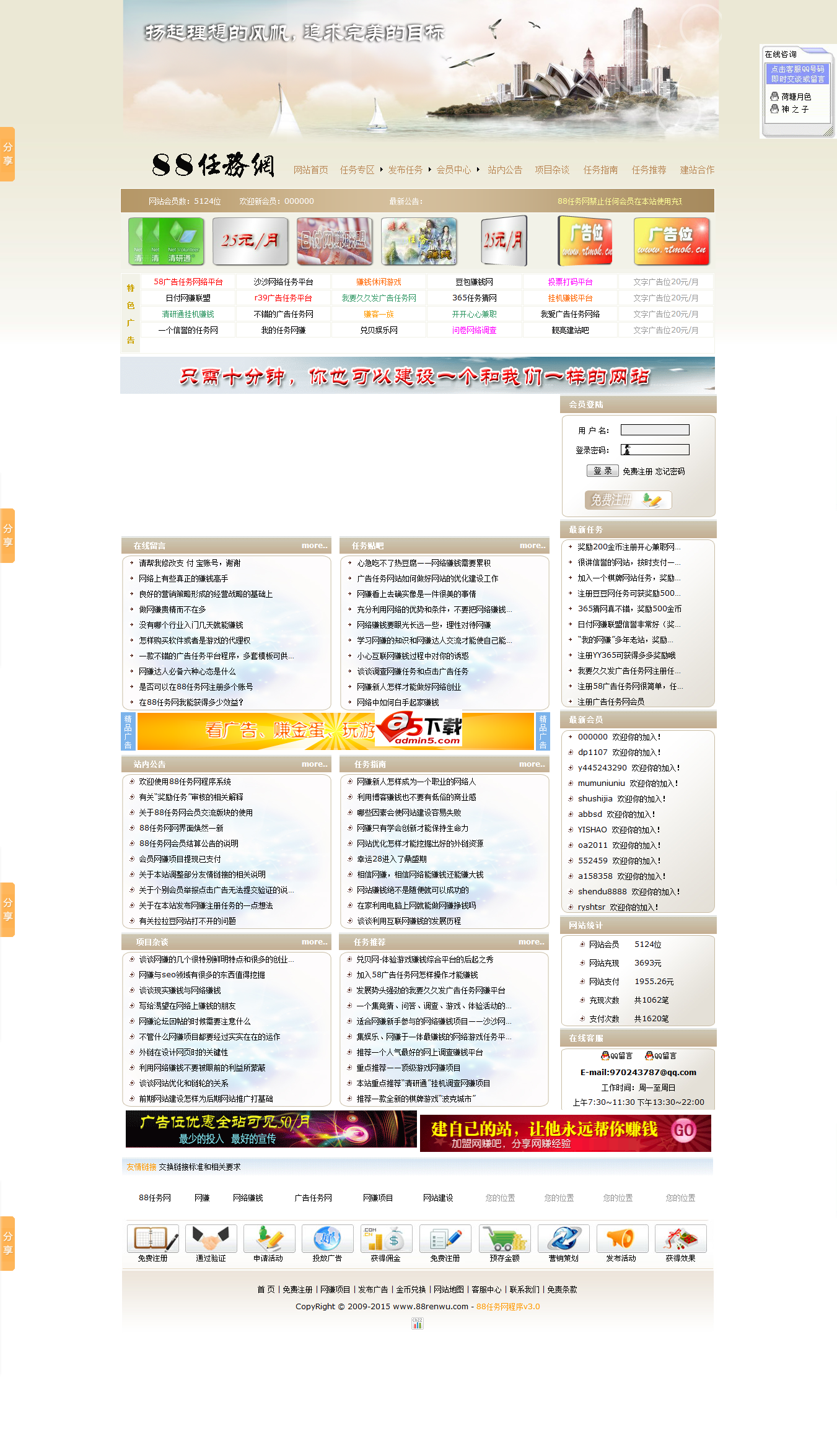Expand the 发布任务 navigation menu
Image resolution: width=837 pixels, height=1456 pixels.
[x=406, y=170]
